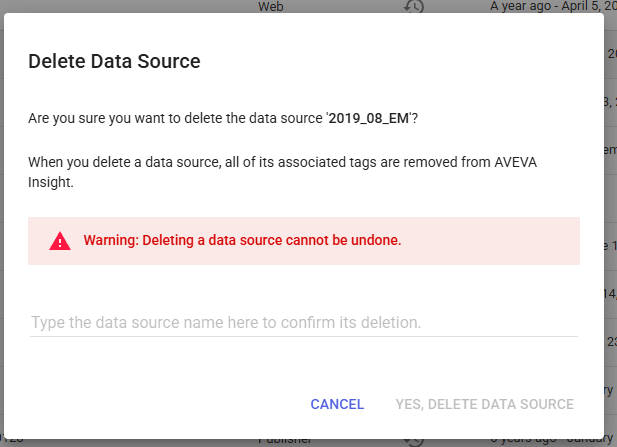The image size is (617, 447).
Task: Click the partially hidden 'Publisher' label at bottom
Action: pos(285,442)
